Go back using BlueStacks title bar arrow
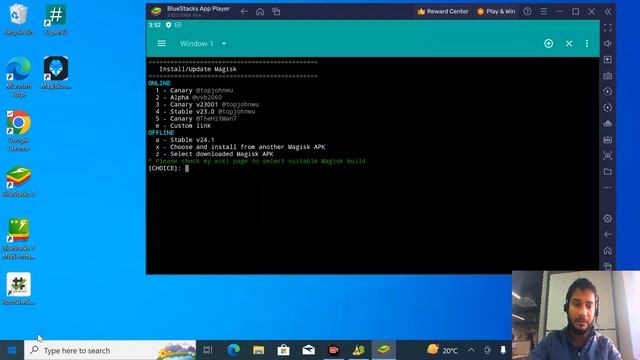640x360 pixels. 244,11
